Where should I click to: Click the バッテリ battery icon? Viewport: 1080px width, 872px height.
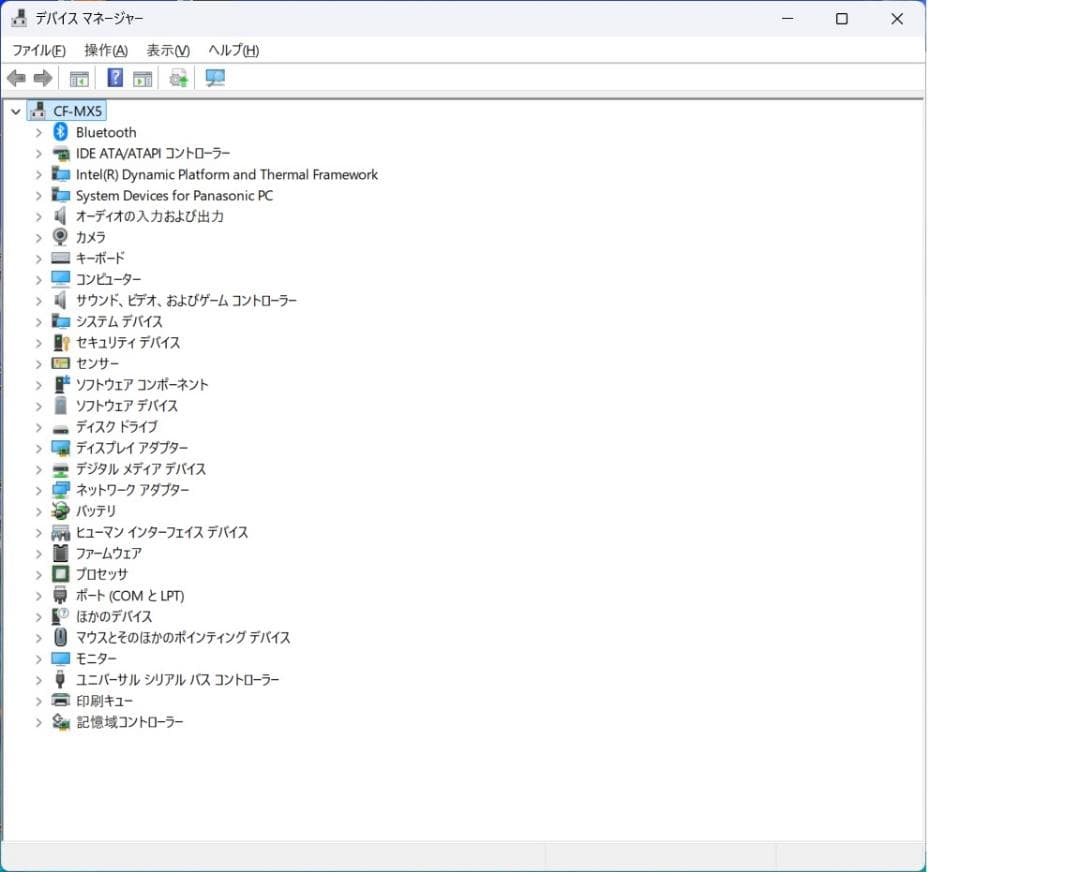click(60, 511)
